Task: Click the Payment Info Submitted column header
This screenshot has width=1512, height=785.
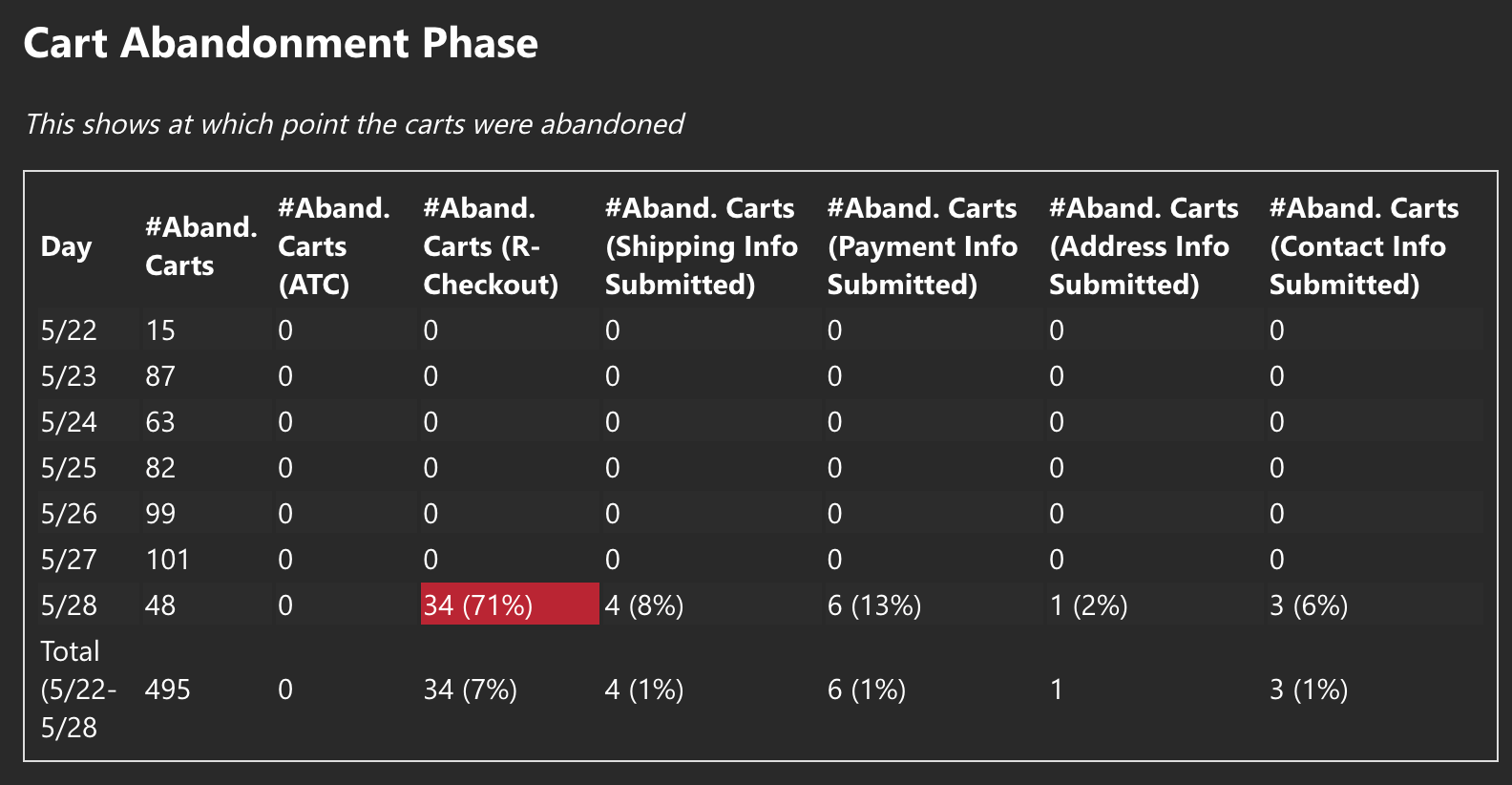Action: (x=922, y=246)
